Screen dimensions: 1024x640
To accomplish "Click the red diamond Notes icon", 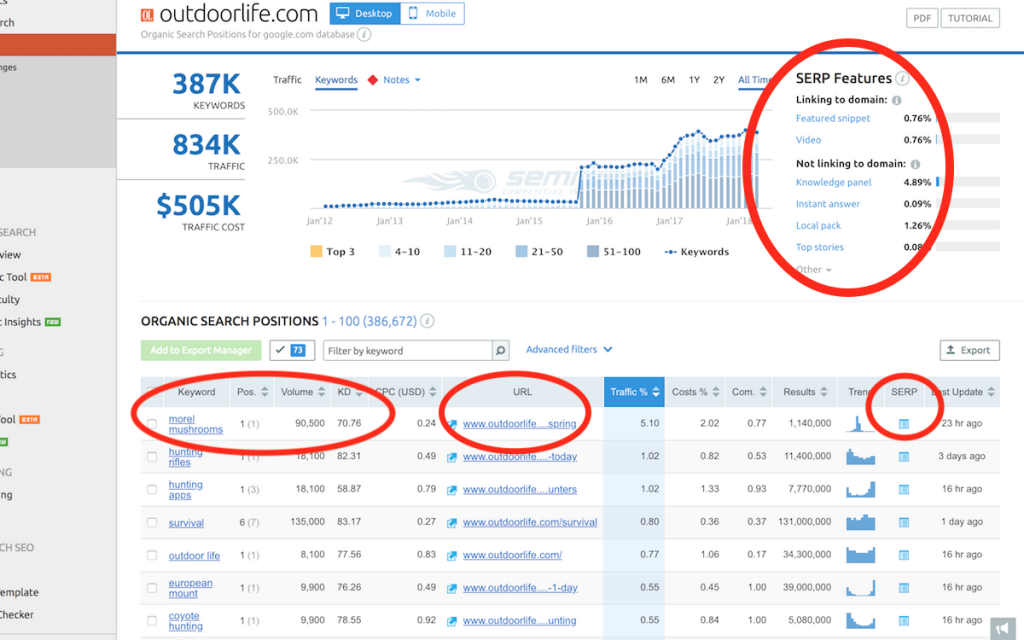I will click(373, 80).
